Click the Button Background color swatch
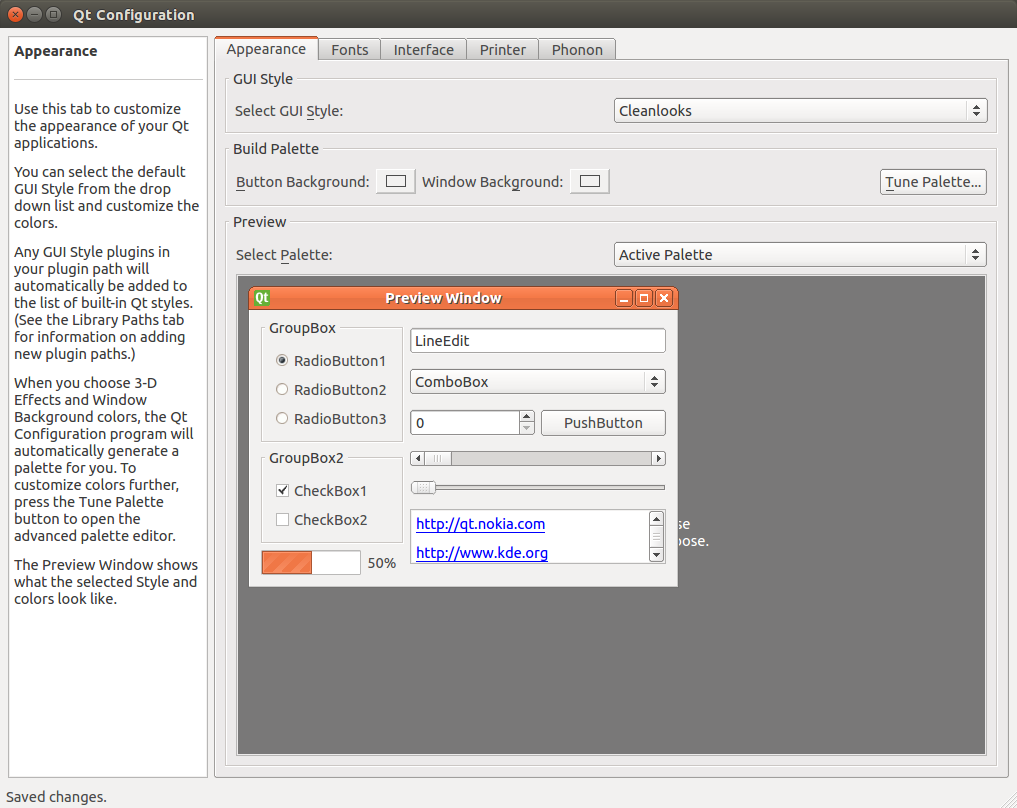Screen dimensions: 1017x808 pyautogui.click(x=394, y=181)
